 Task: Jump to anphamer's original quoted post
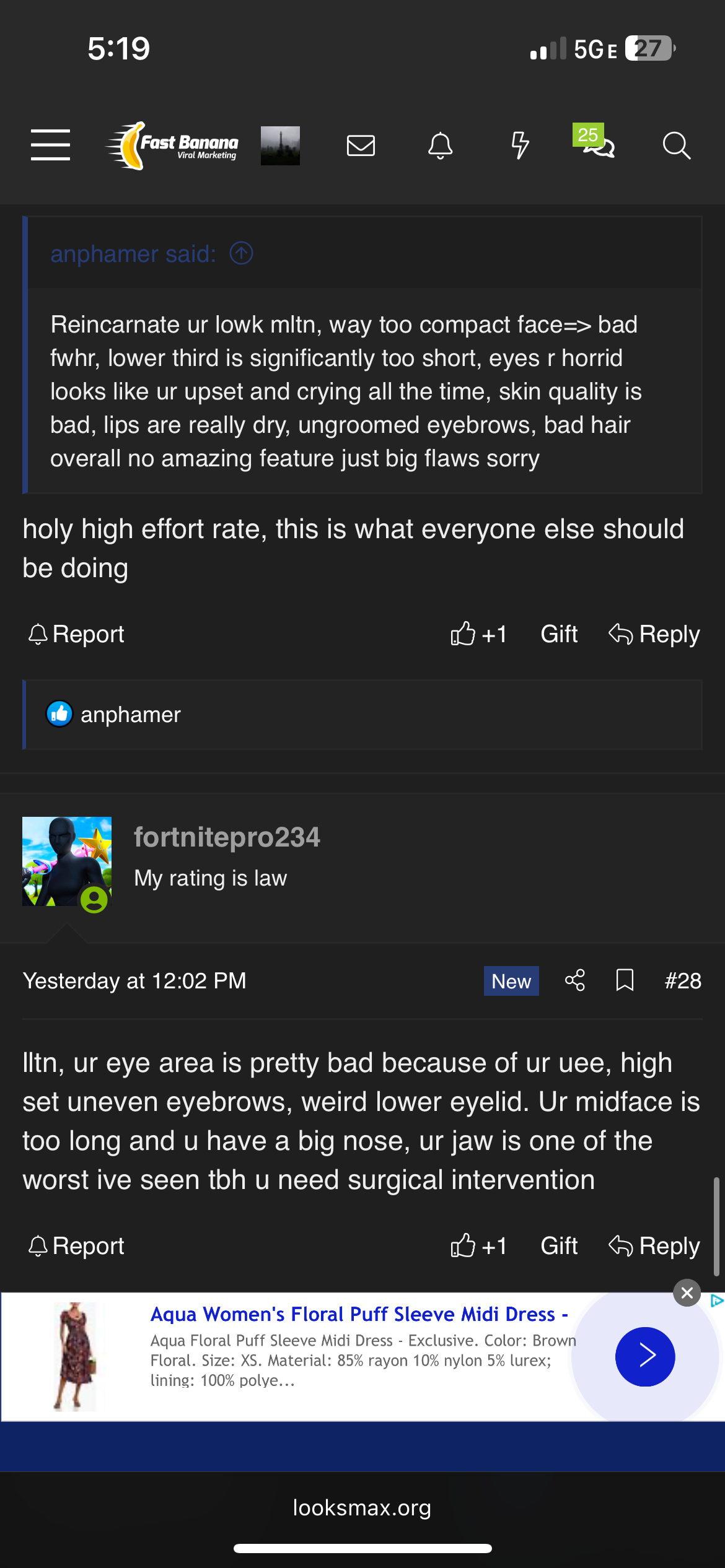(242, 253)
